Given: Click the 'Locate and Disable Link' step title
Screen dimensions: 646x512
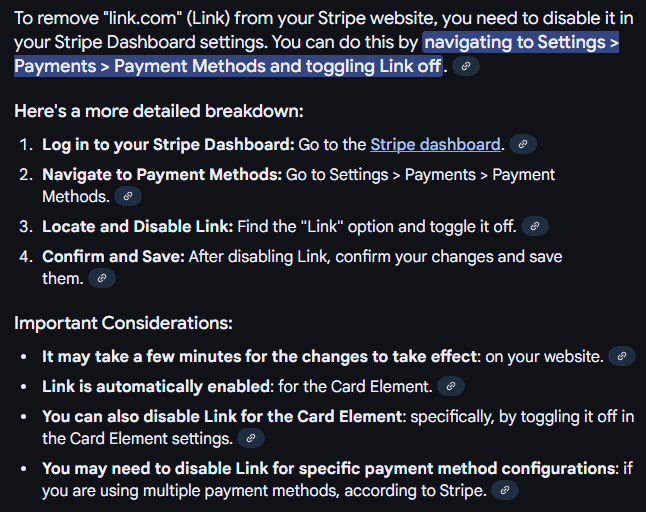Looking at the screenshot, I should point(137,226).
